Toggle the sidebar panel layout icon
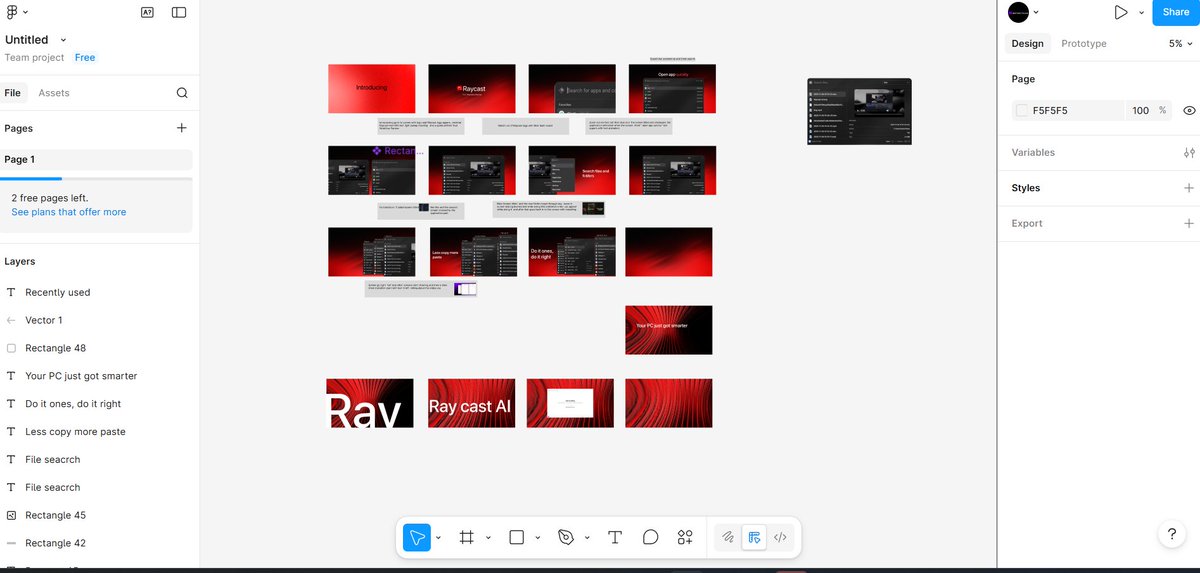The width and height of the screenshot is (1200, 573). point(179,12)
